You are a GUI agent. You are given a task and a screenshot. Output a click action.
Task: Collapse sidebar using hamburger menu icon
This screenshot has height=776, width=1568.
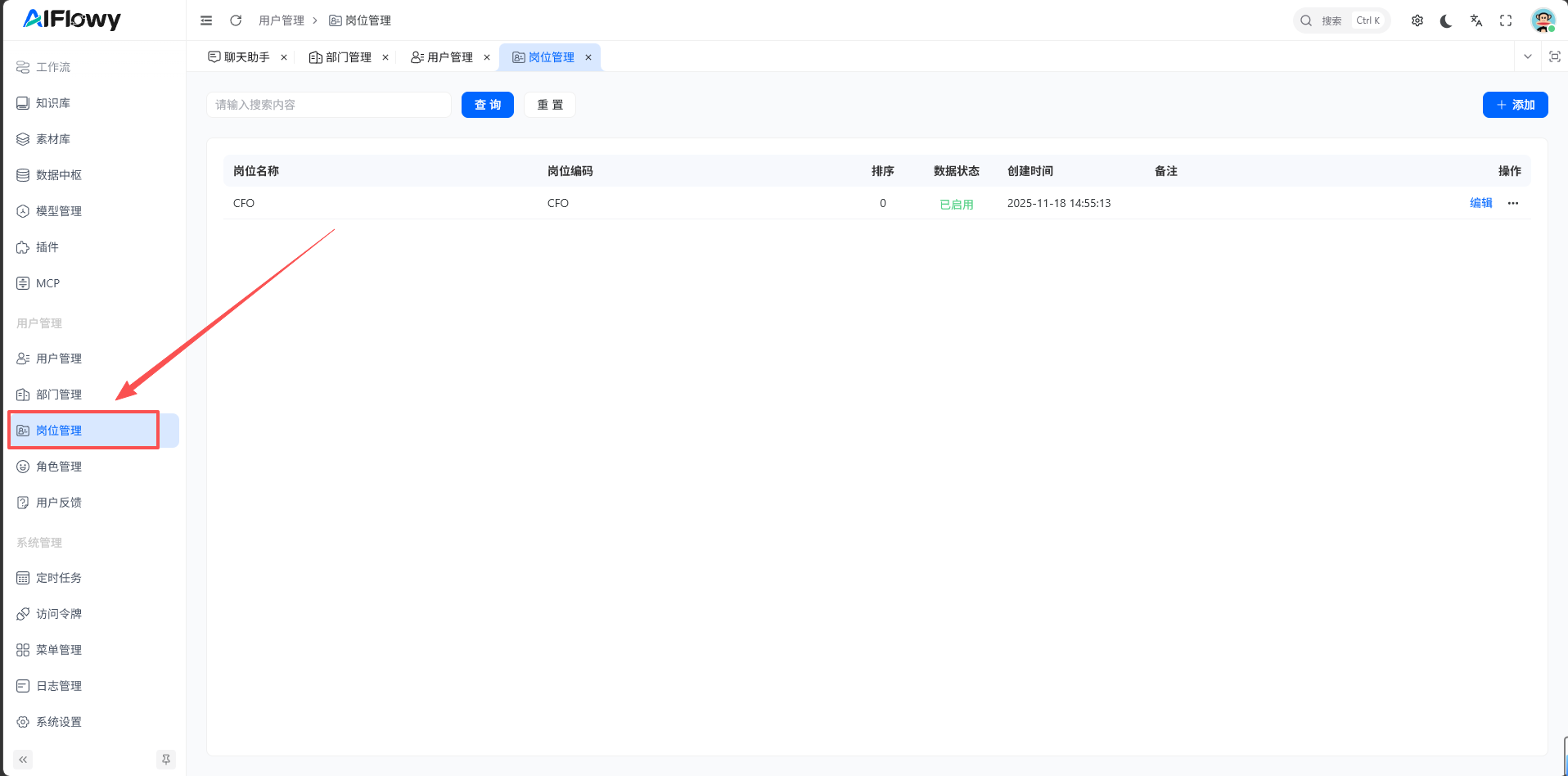pos(206,20)
